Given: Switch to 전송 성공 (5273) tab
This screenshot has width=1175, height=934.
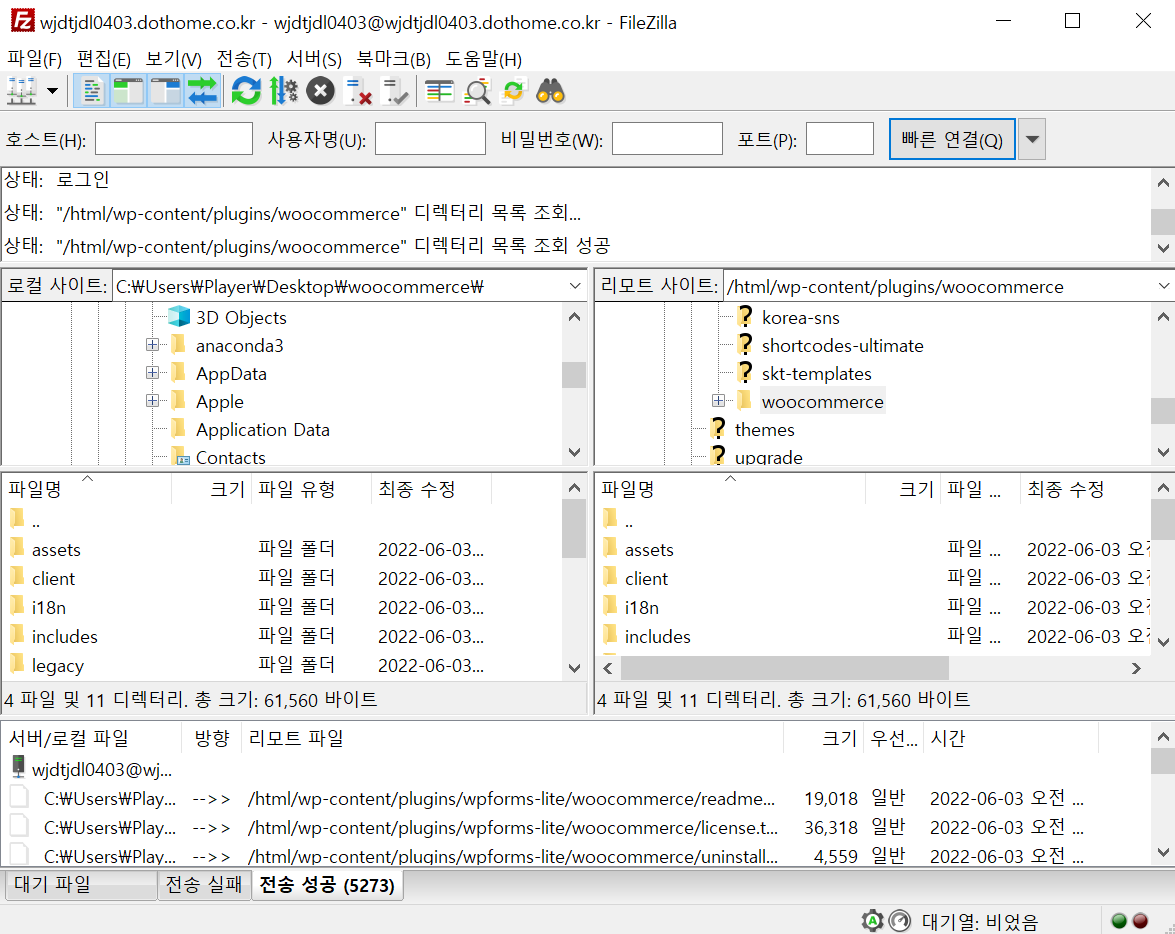Looking at the screenshot, I should pos(327,885).
